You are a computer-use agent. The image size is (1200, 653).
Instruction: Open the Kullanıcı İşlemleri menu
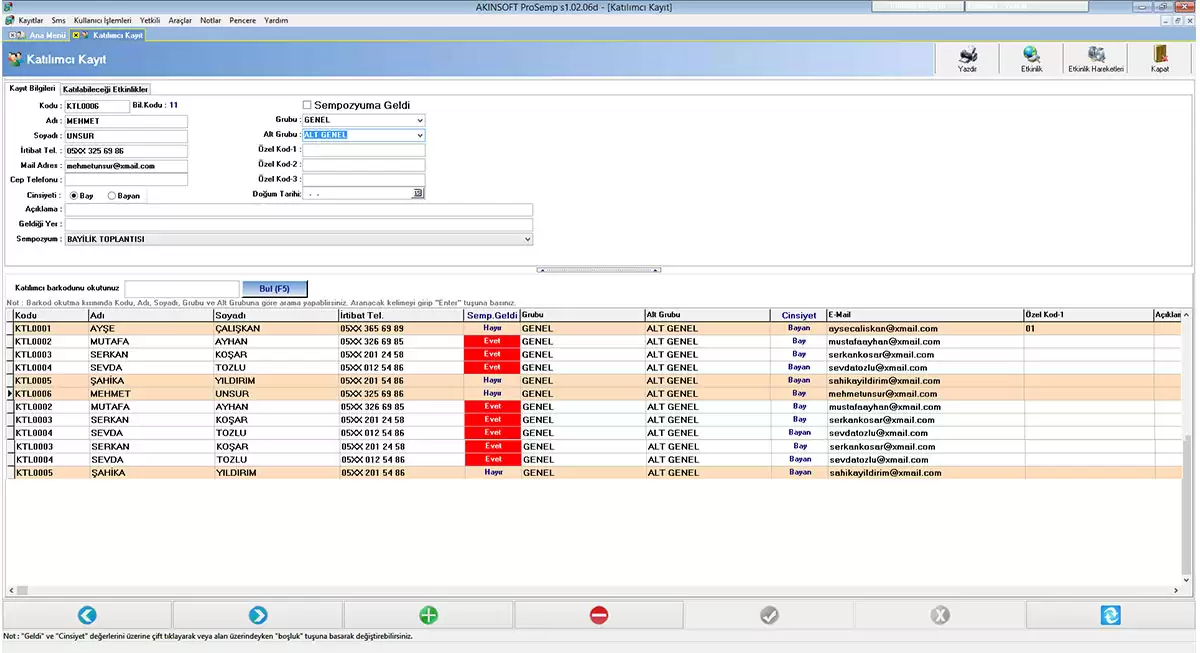103,19
